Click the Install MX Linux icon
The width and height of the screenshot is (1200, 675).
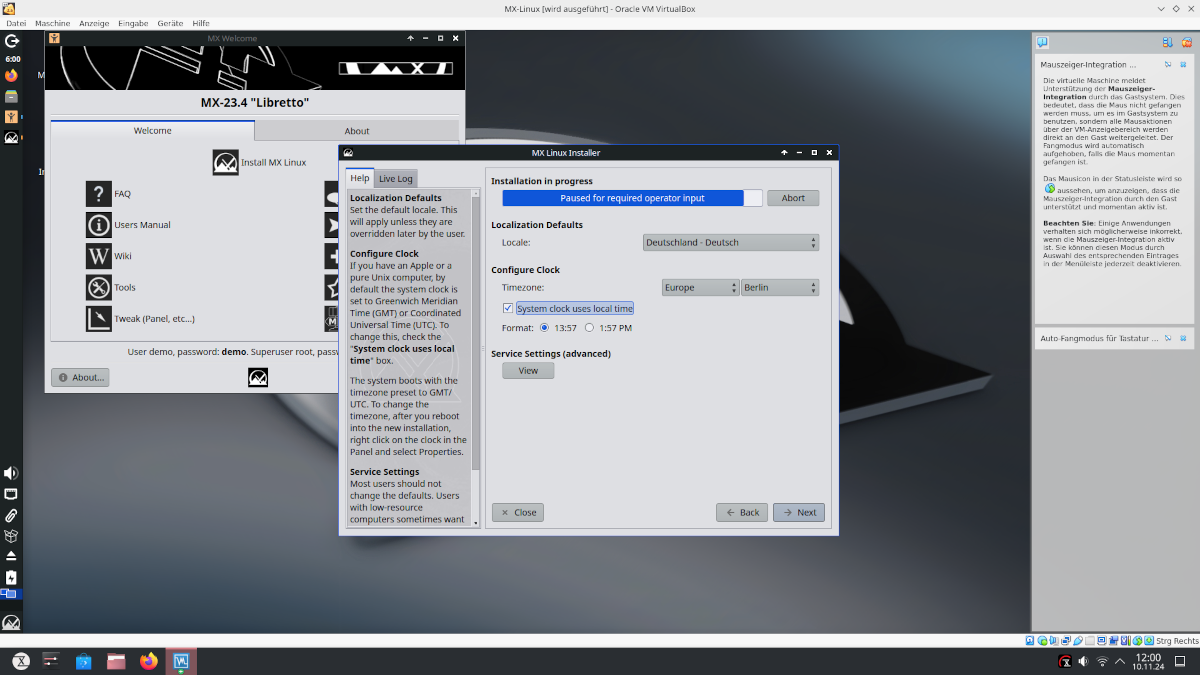tap(226, 162)
